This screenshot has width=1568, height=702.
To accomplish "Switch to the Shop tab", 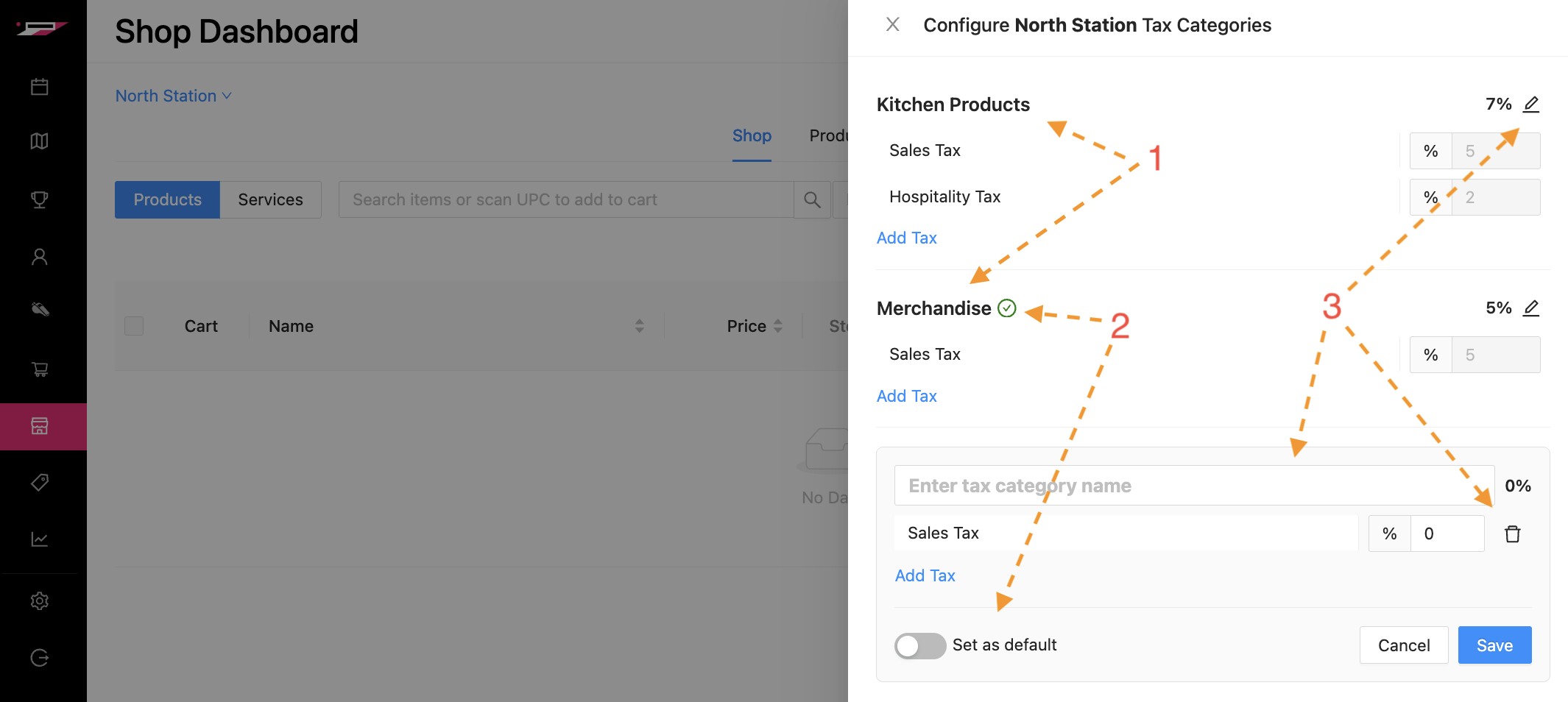I will tap(752, 136).
